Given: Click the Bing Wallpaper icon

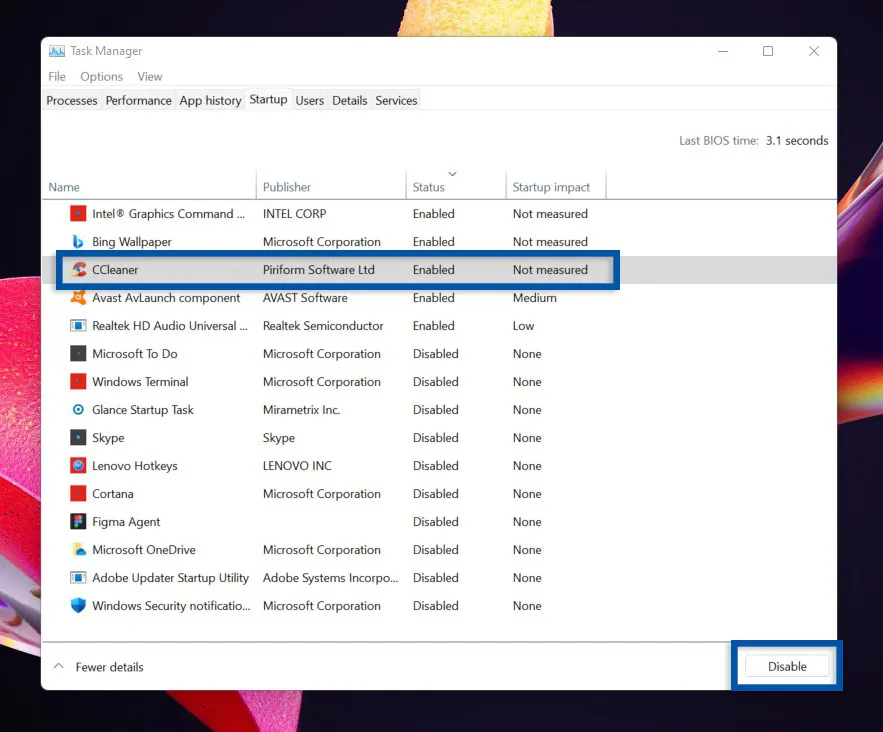Looking at the screenshot, I should pyautogui.click(x=77, y=241).
